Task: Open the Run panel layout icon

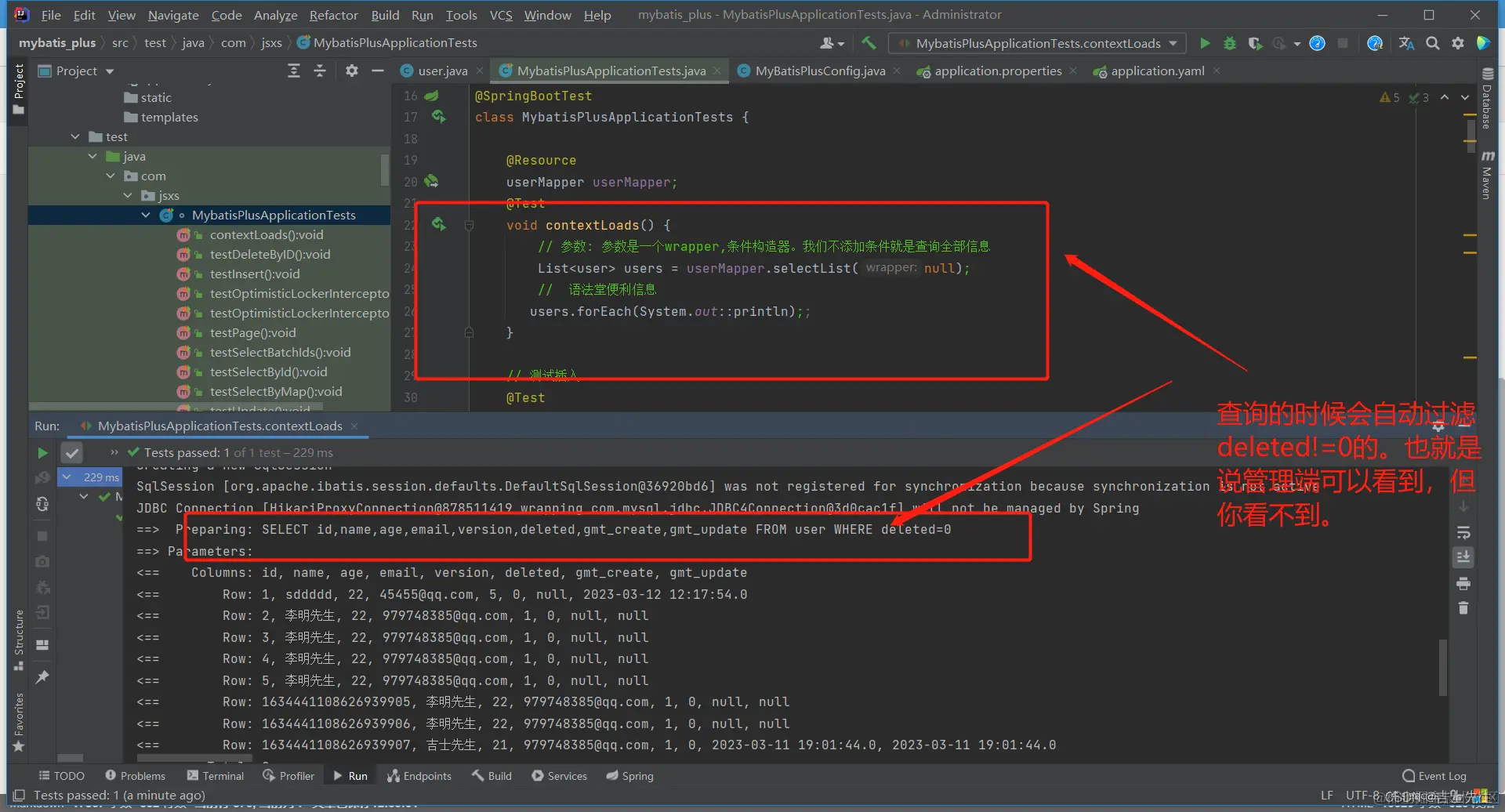Action: pyautogui.click(x=42, y=644)
